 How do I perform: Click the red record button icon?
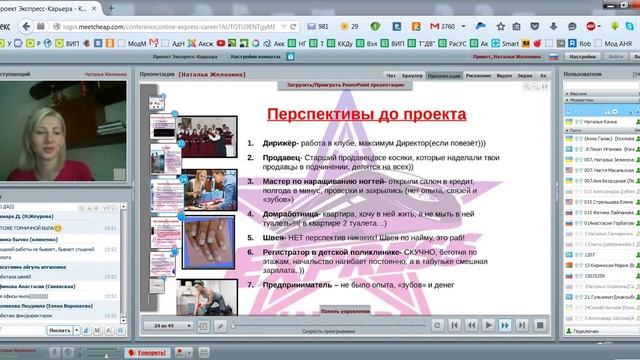point(180,352)
